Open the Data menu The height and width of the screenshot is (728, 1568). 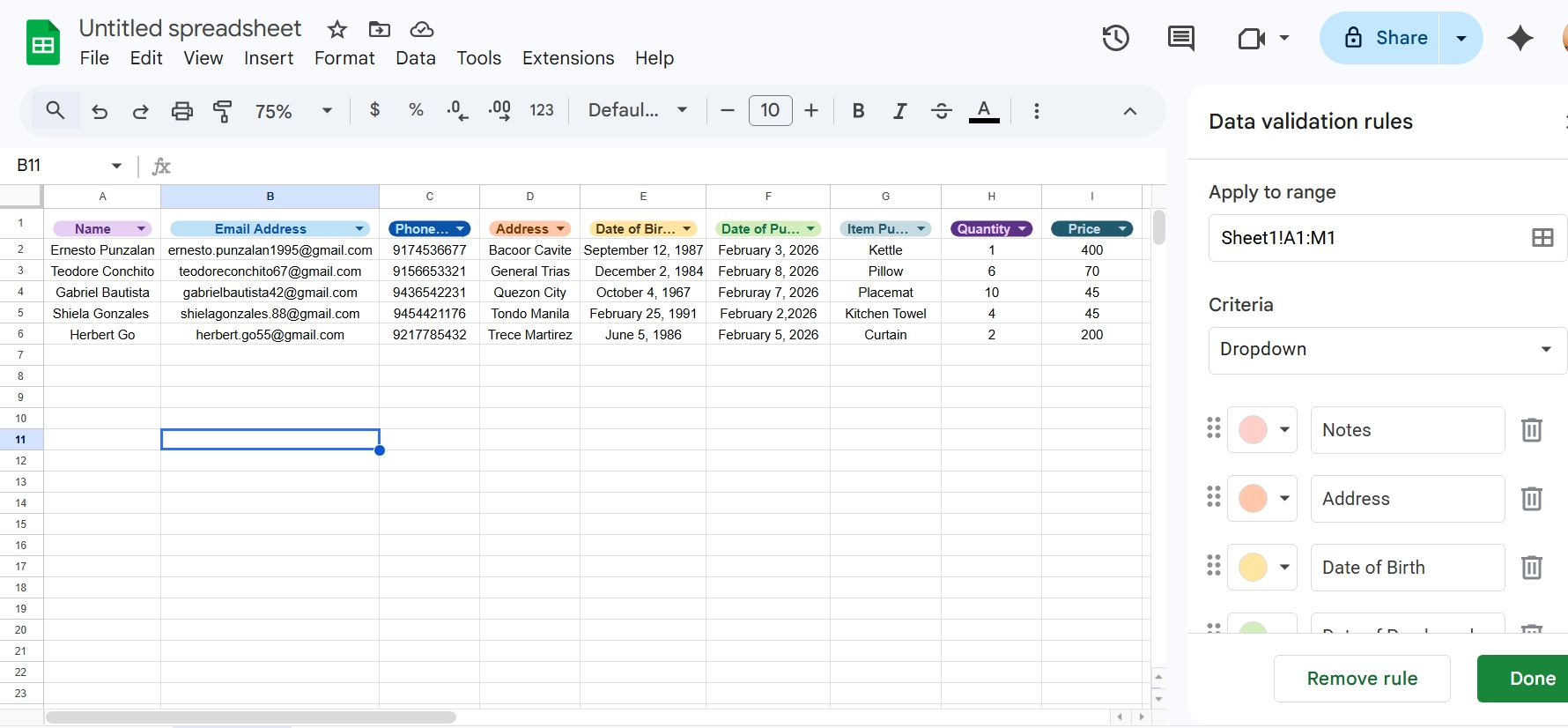[x=416, y=58]
